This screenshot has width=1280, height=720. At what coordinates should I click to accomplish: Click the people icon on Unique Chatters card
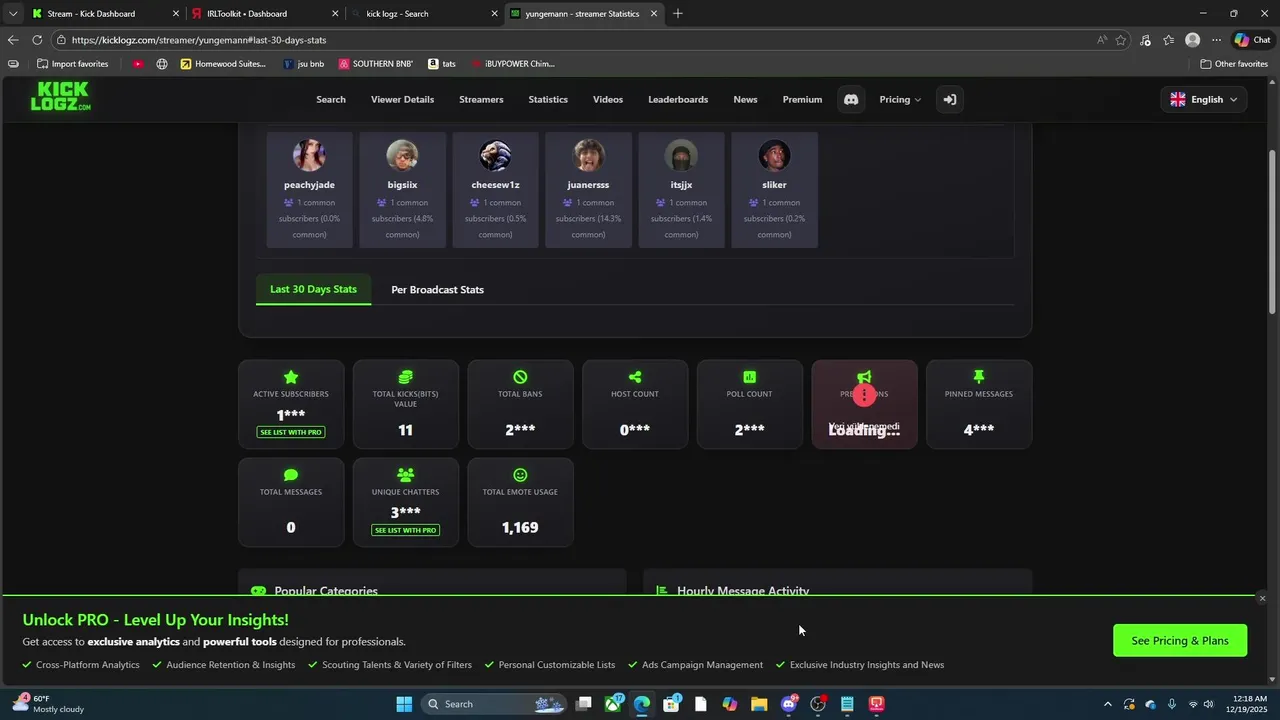[405, 475]
